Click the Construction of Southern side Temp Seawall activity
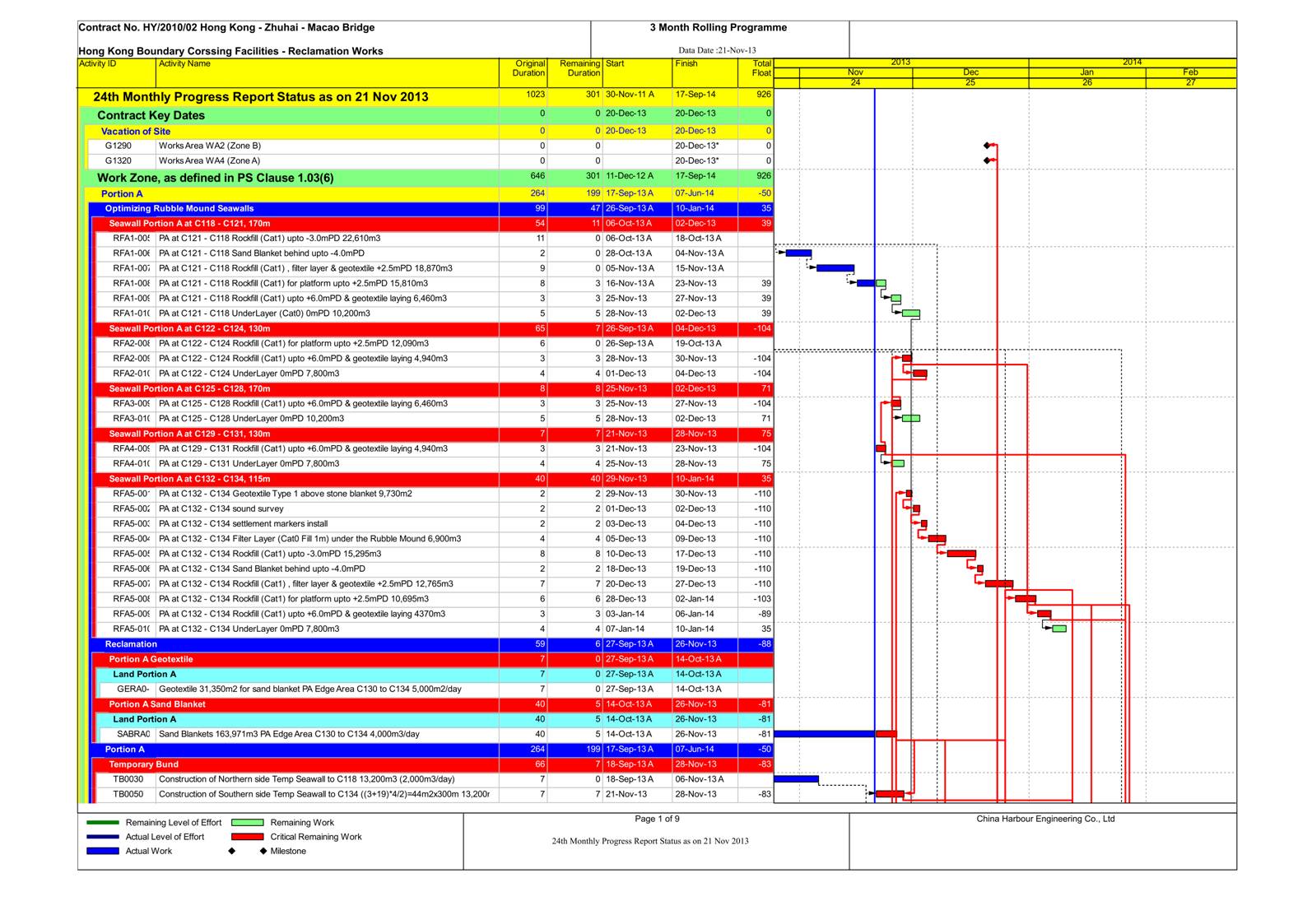Viewport: 1307px width, 924px height. click(x=324, y=795)
